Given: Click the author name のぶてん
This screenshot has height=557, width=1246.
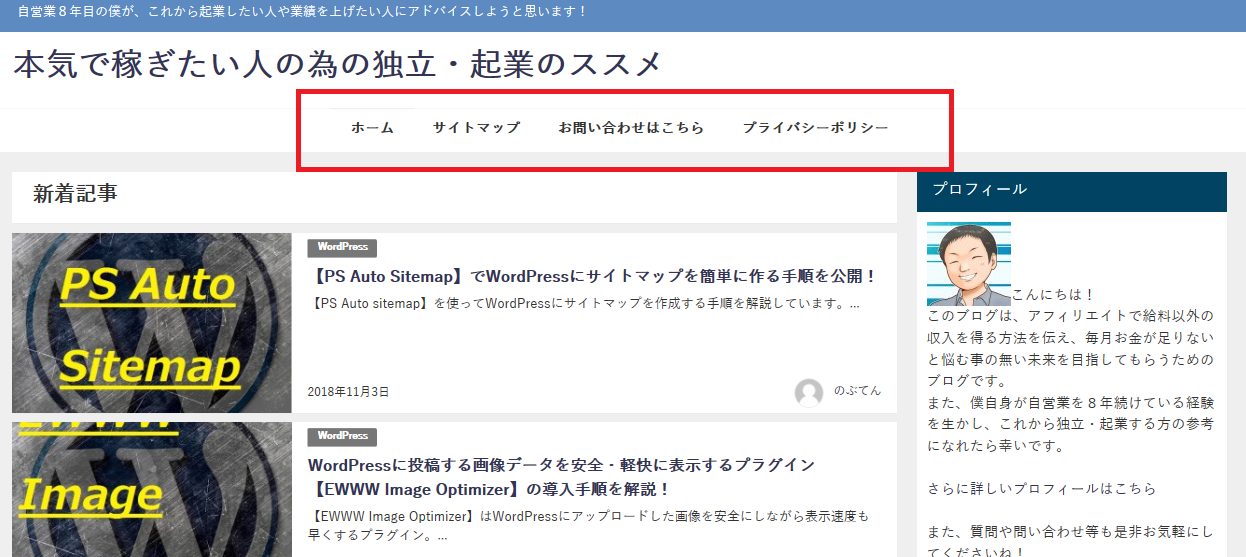Looking at the screenshot, I should [x=857, y=391].
